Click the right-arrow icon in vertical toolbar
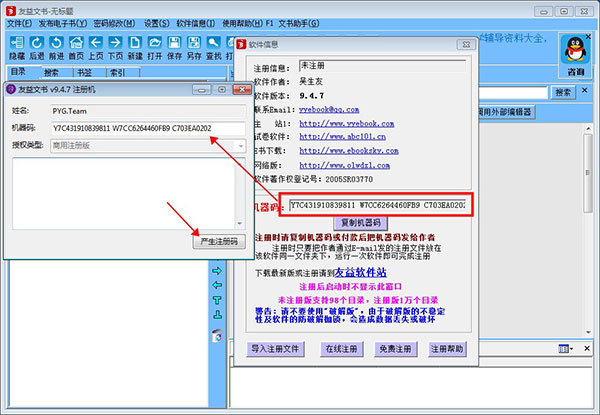The height and width of the screenshot is (415, 600). pos(217,271)
